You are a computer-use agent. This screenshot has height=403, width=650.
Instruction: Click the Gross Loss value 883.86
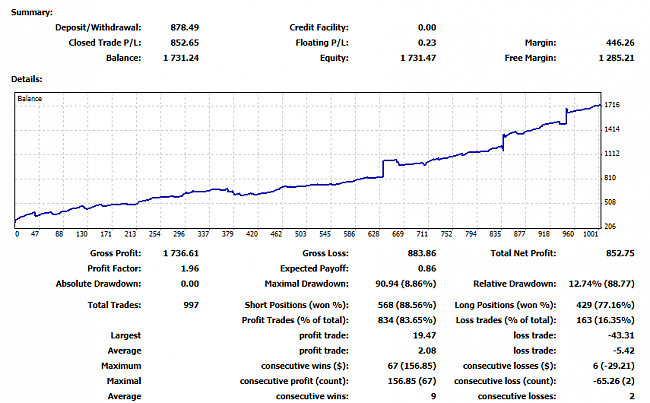(422, 253)
